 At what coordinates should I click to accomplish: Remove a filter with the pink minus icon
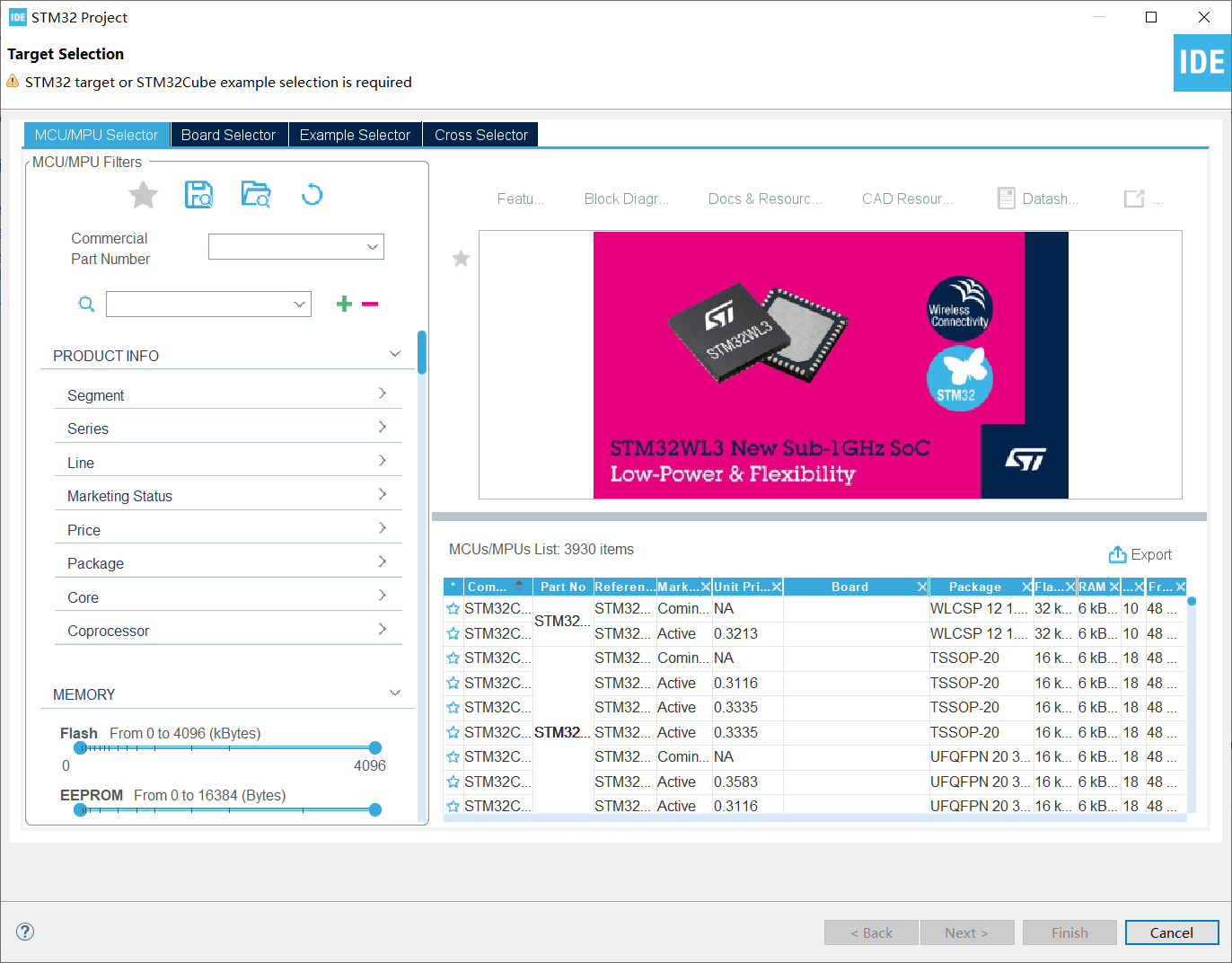coord(370,304)
